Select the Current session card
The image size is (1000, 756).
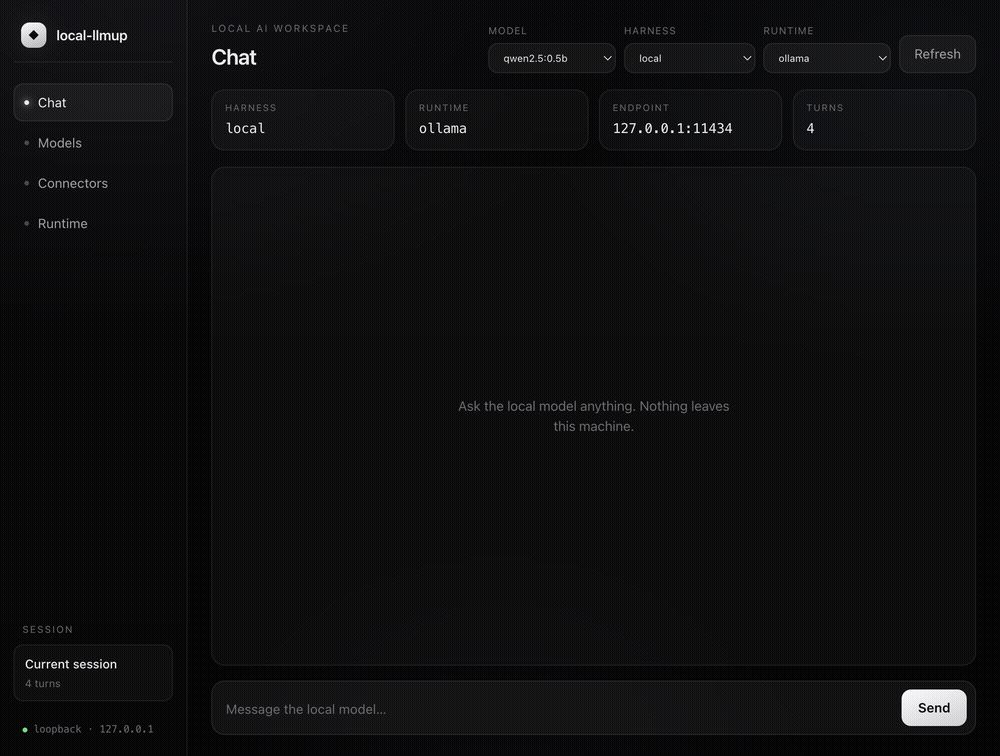(x=93, y=673)
